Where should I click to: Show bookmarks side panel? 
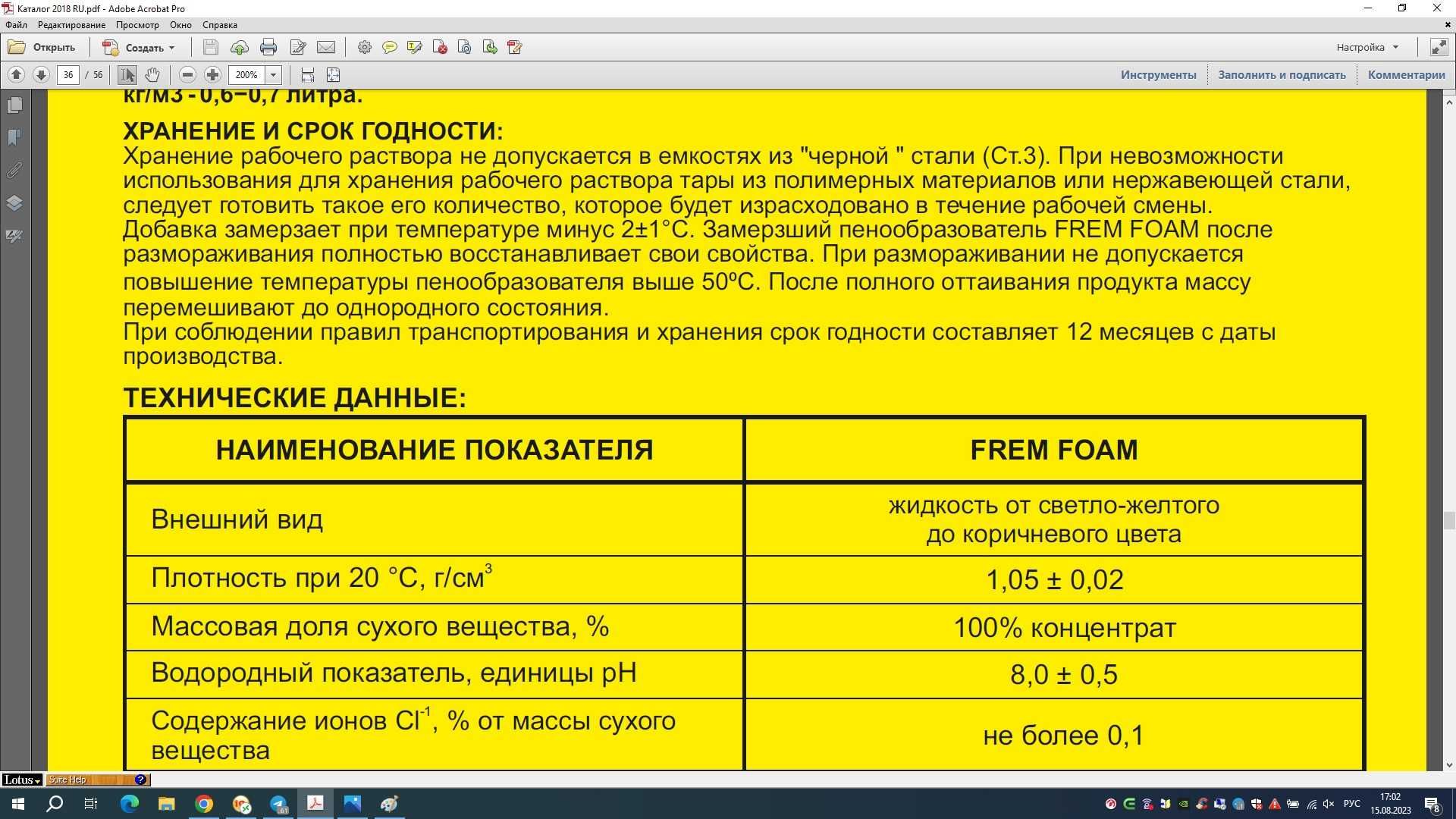(x=14, y=137)
